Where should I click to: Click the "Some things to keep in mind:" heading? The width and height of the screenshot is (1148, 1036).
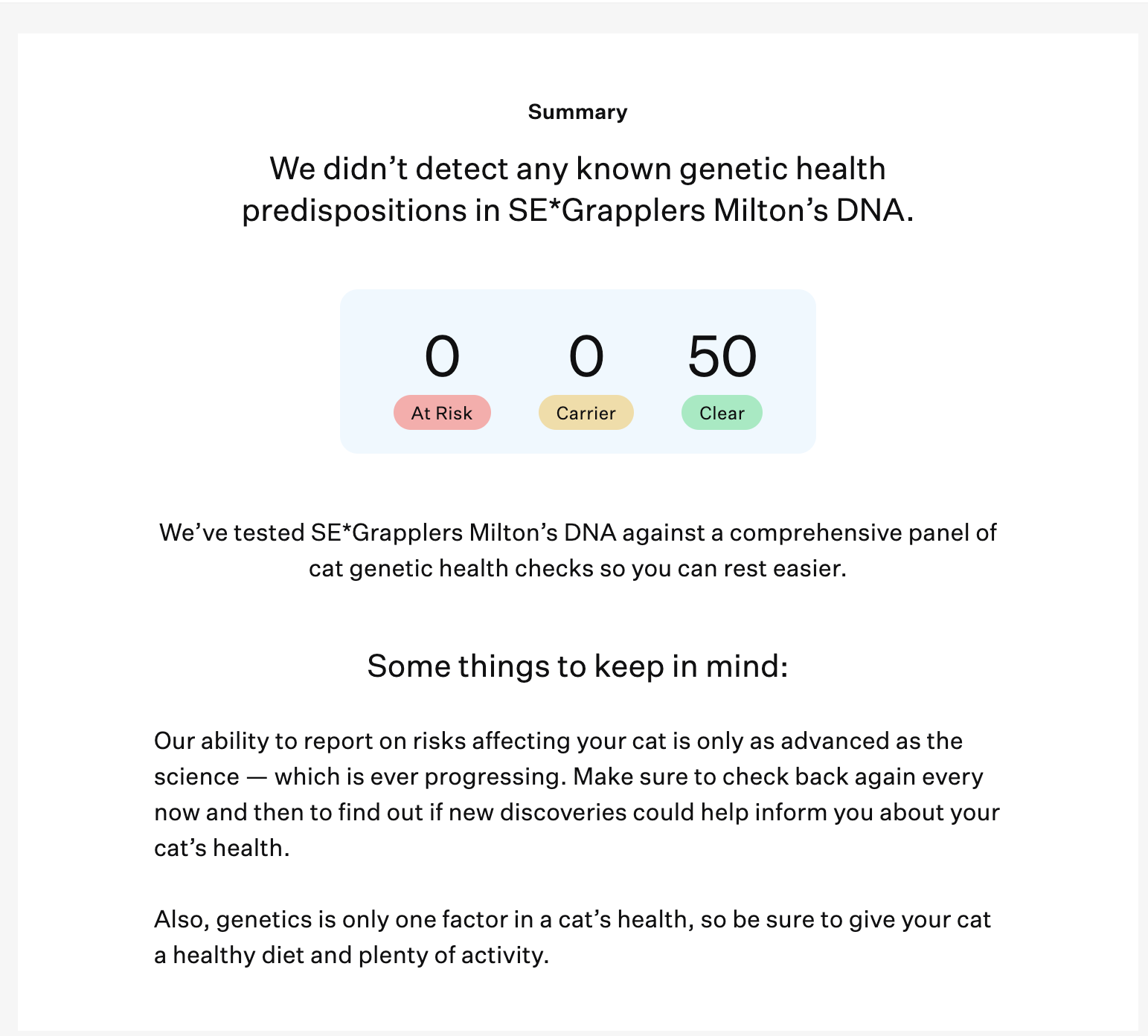tap(577, 666)
